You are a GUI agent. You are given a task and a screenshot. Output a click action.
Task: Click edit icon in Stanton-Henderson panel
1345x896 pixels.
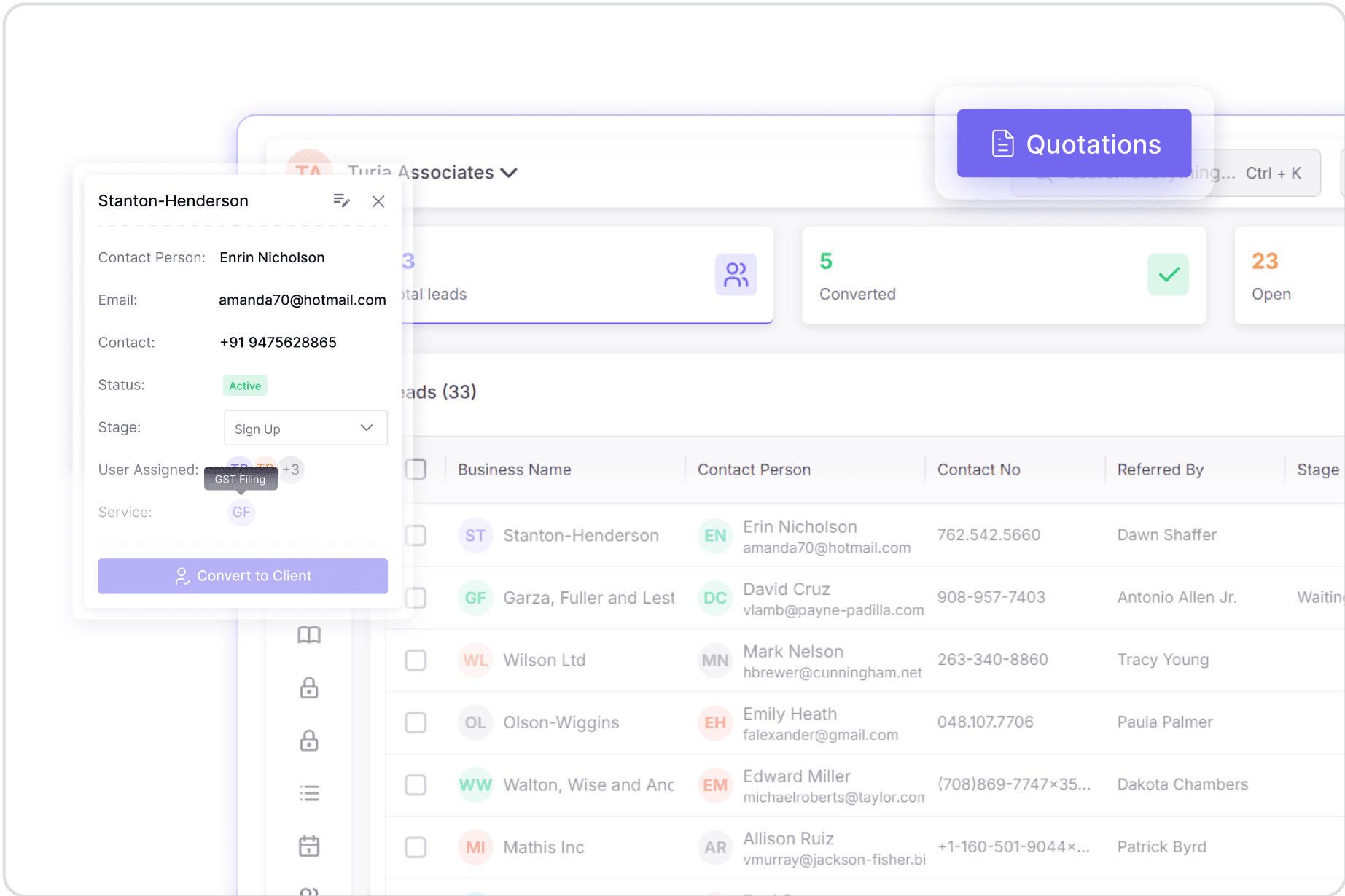[x=341, y=200]
